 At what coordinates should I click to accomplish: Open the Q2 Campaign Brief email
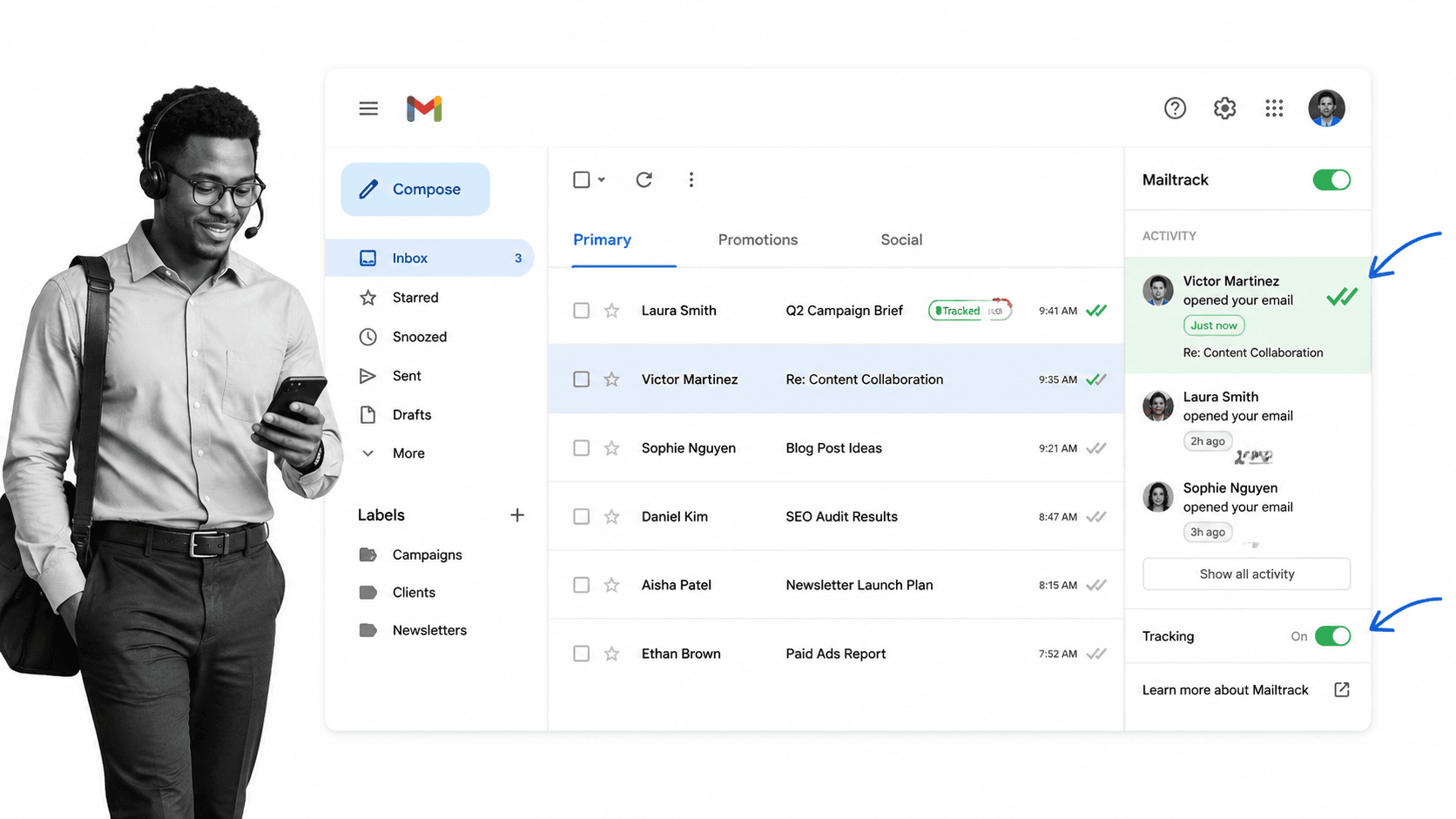836,311
